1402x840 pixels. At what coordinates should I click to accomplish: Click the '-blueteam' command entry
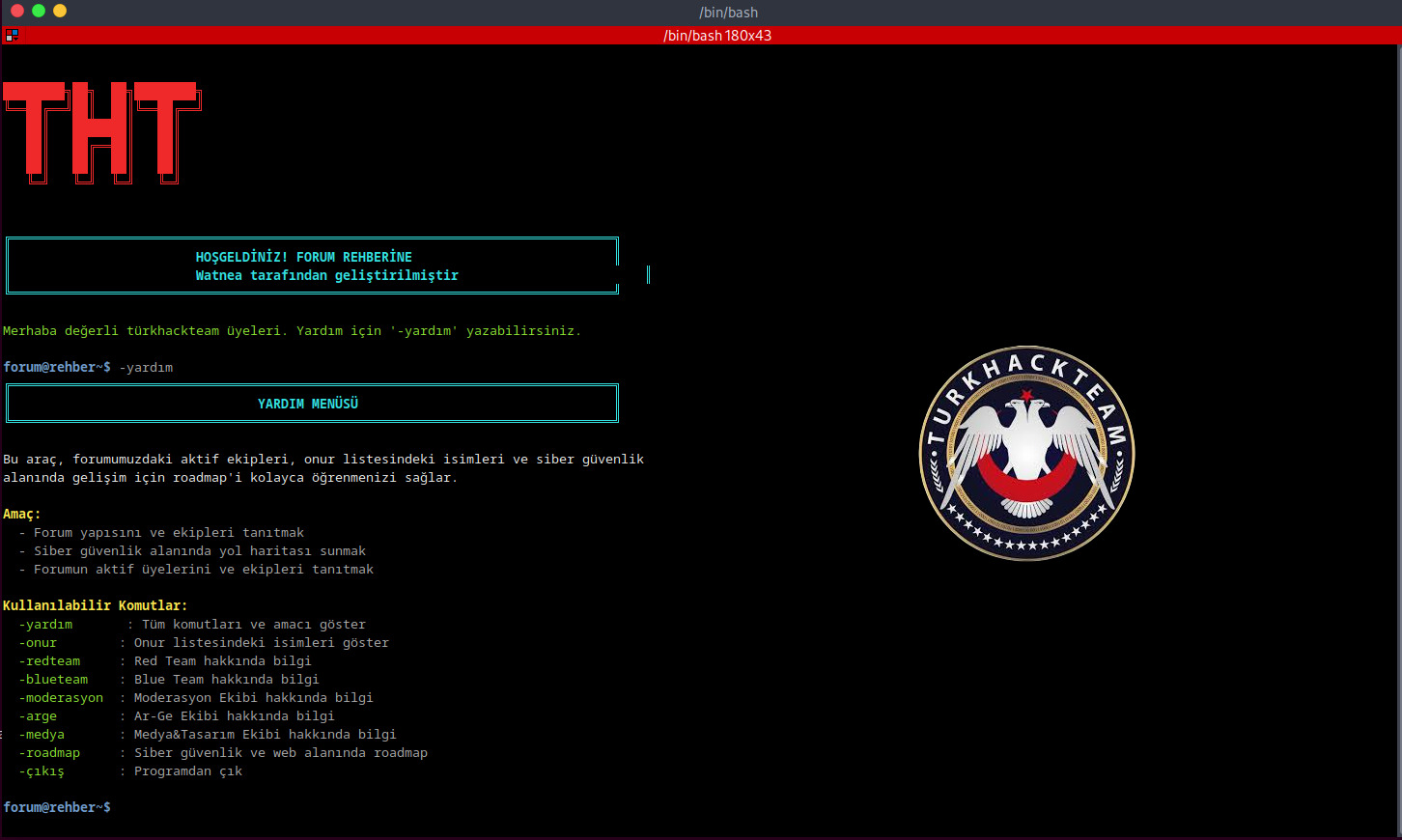pos(53,679)
